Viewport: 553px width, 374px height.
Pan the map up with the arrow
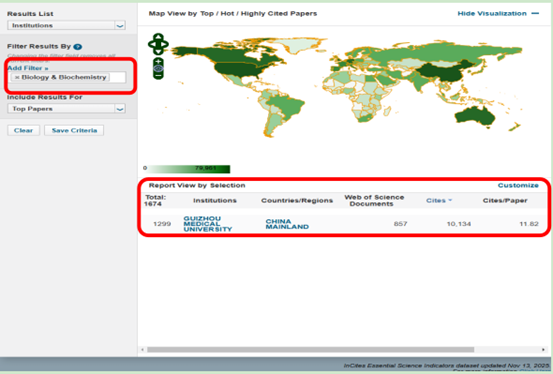(158, 37)
